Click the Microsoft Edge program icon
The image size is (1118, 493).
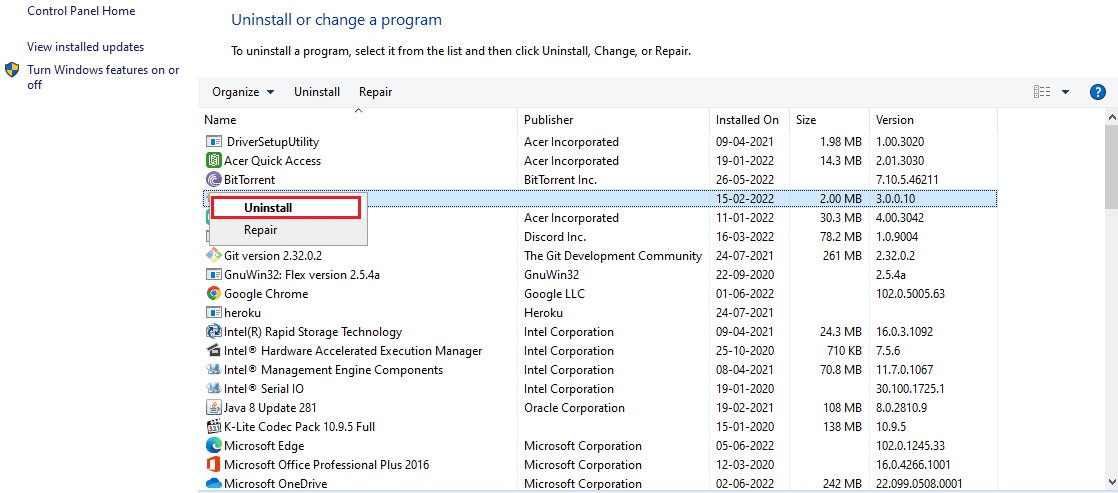coord(213,446)
